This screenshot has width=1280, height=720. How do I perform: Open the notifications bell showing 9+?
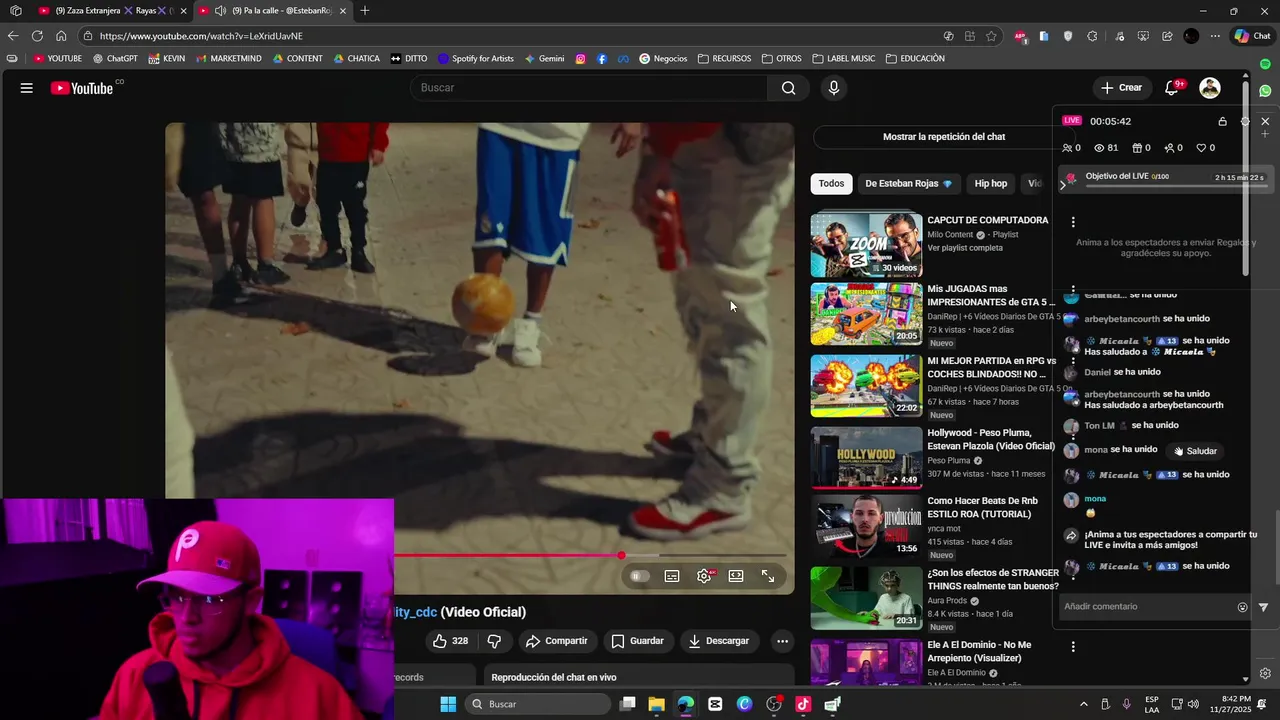click(x=1172, y=88)
